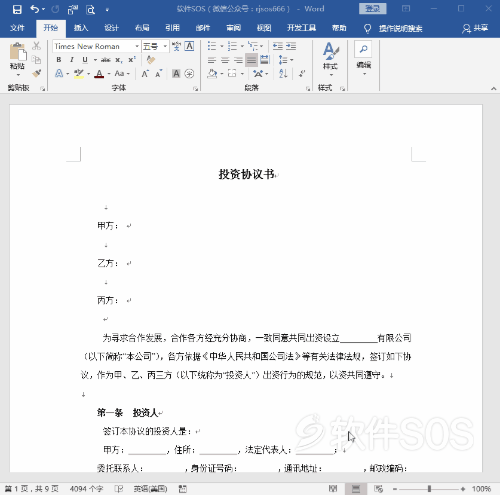The image size is (500, 495).
Task: Open the 布局 ribbon tab
Action: tap(142, 28)
